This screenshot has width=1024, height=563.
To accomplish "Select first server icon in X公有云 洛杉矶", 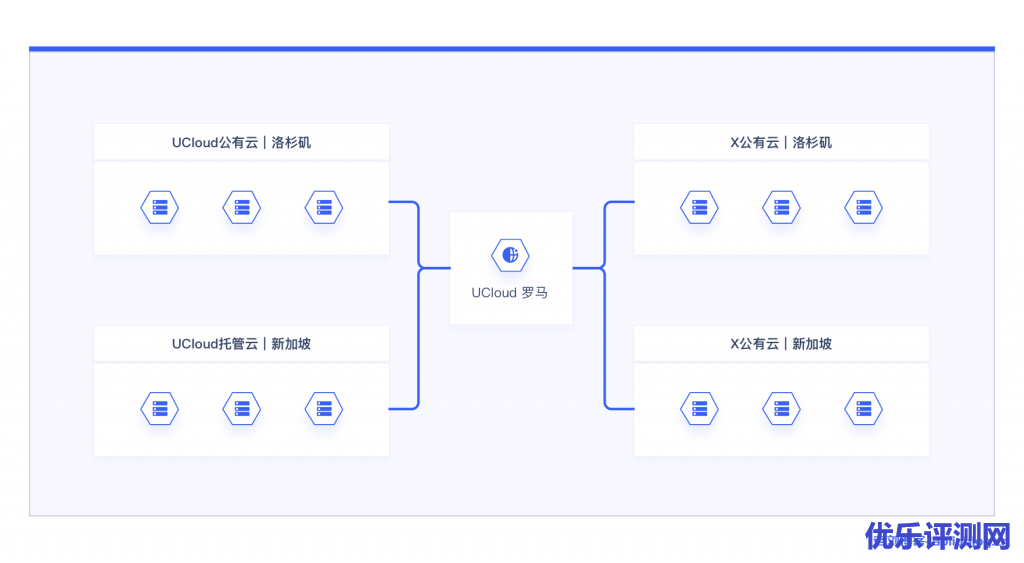I will [699, 208].
